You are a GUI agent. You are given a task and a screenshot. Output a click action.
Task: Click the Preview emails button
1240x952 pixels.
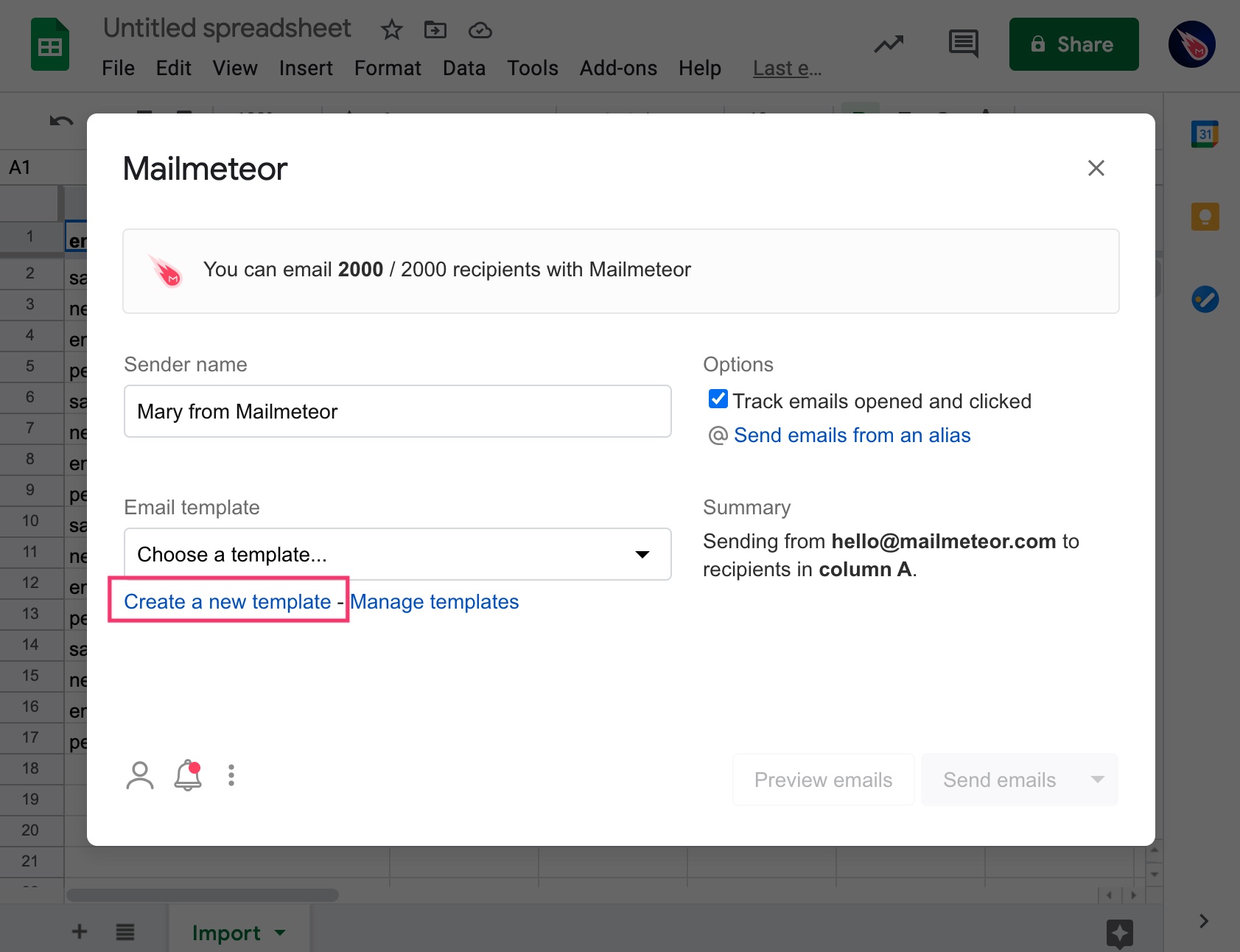pyautogui.click(x=823, y=780)
